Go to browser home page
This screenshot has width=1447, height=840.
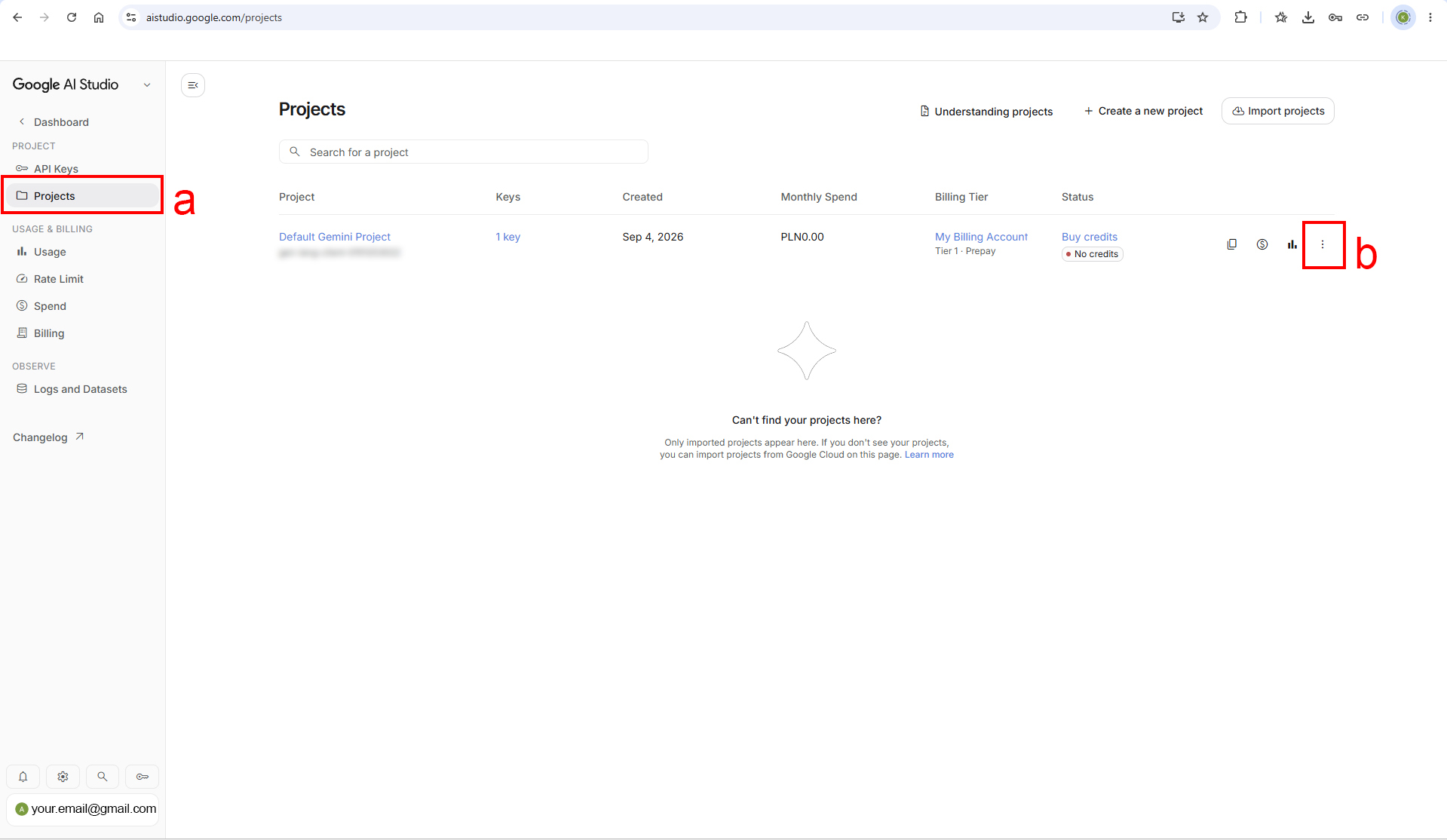pyautogui.click(x=99, y=17)
